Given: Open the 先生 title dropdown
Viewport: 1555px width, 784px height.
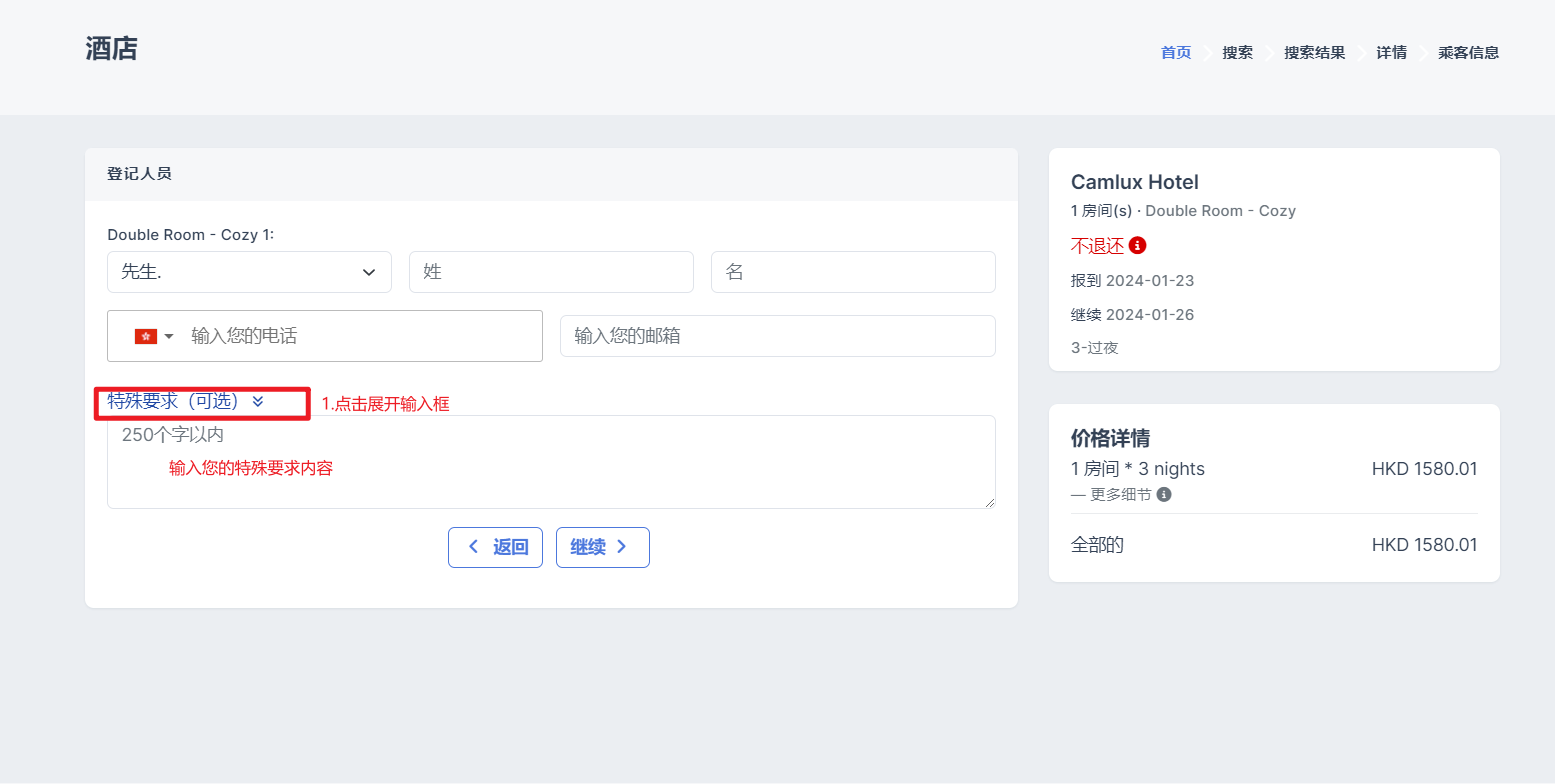Looking at the screenshot, I should coord(249,272).
